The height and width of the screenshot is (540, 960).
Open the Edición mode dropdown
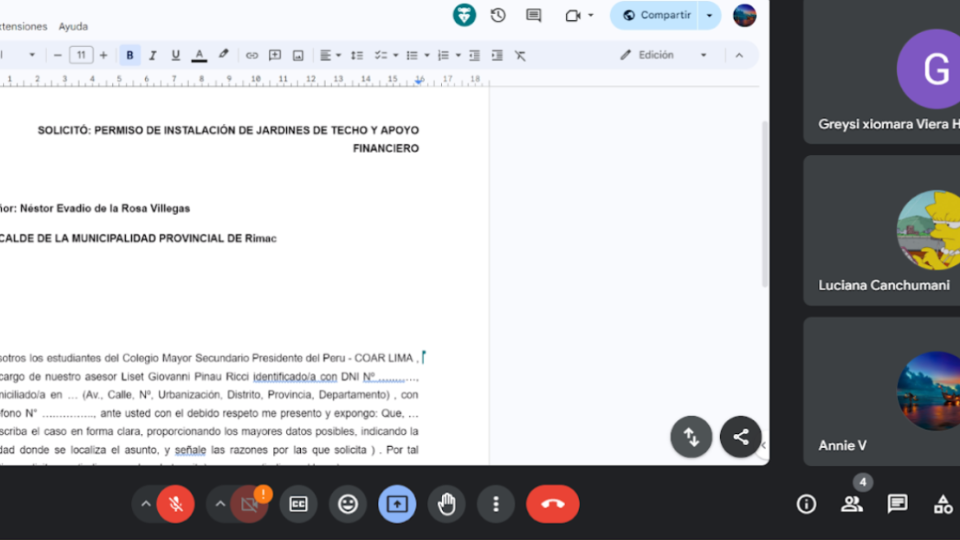coord(663,55)
